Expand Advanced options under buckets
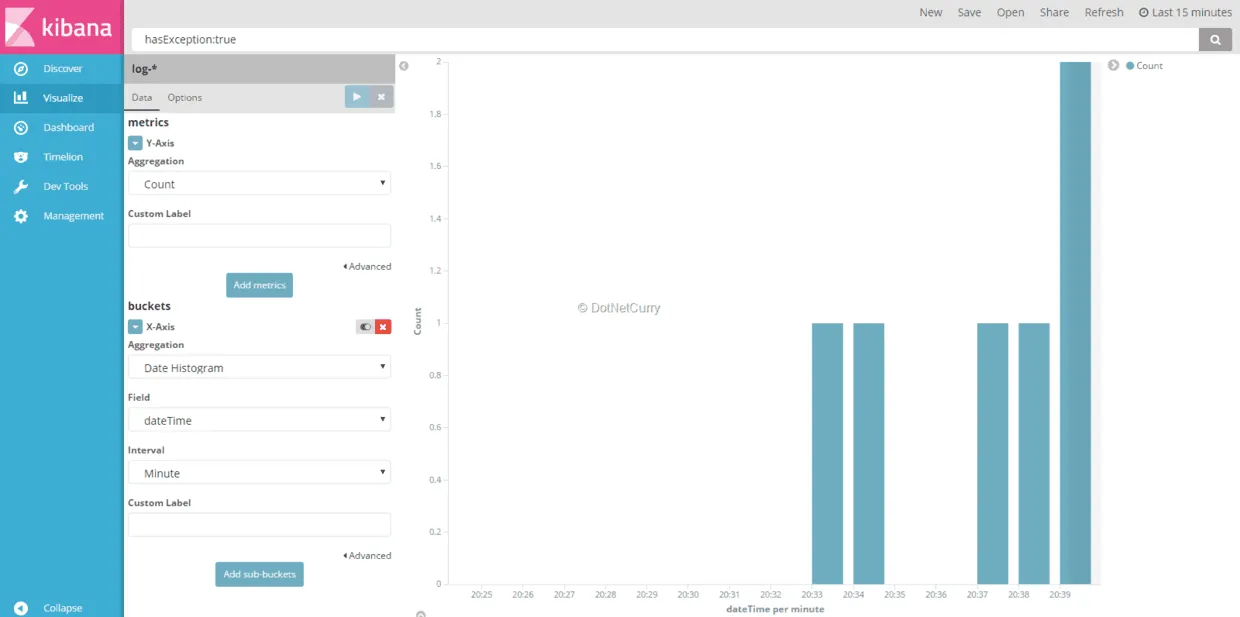Image resolution: width=1240 pixels, height=617 pixels. pos(367,556)
